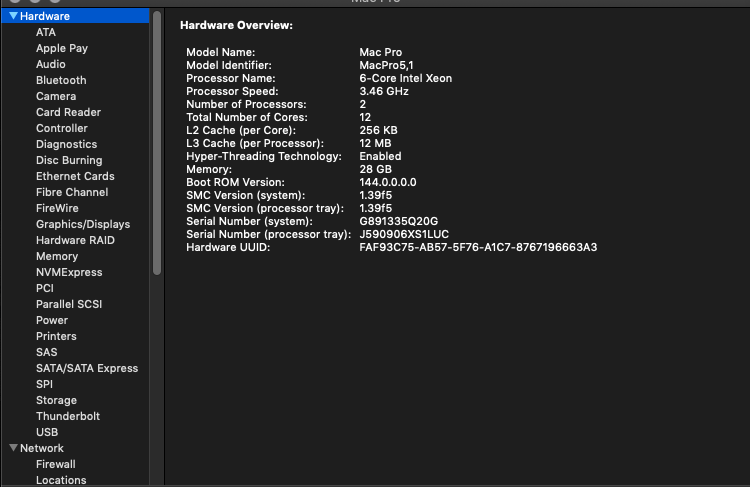Click the system serial number G891335Q20G
The height and width of the screenshot is (487, 750).
(398, 221)
